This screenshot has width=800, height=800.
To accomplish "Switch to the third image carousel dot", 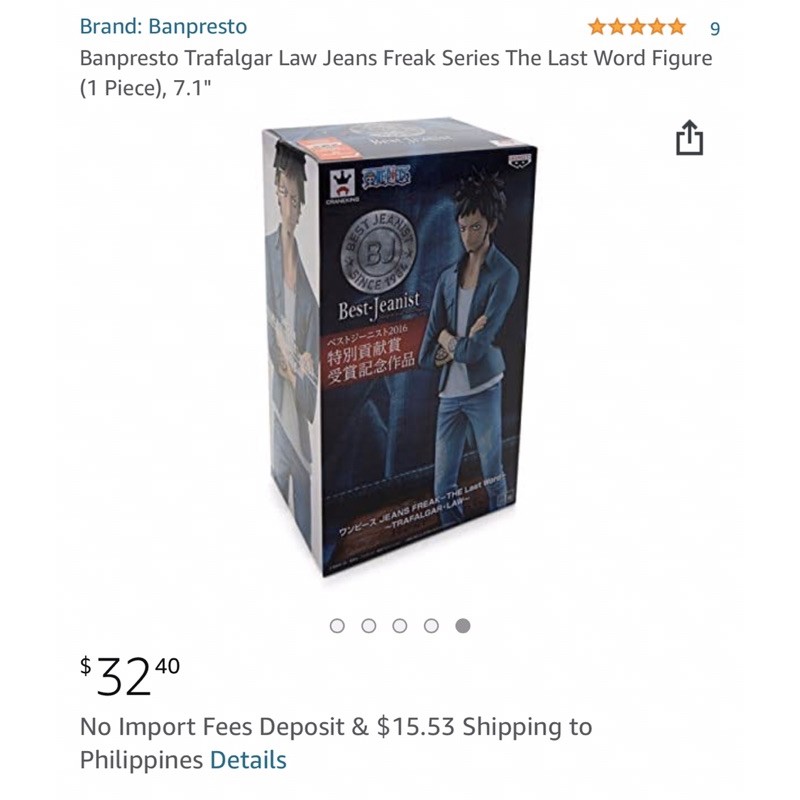I will [400, 626].
